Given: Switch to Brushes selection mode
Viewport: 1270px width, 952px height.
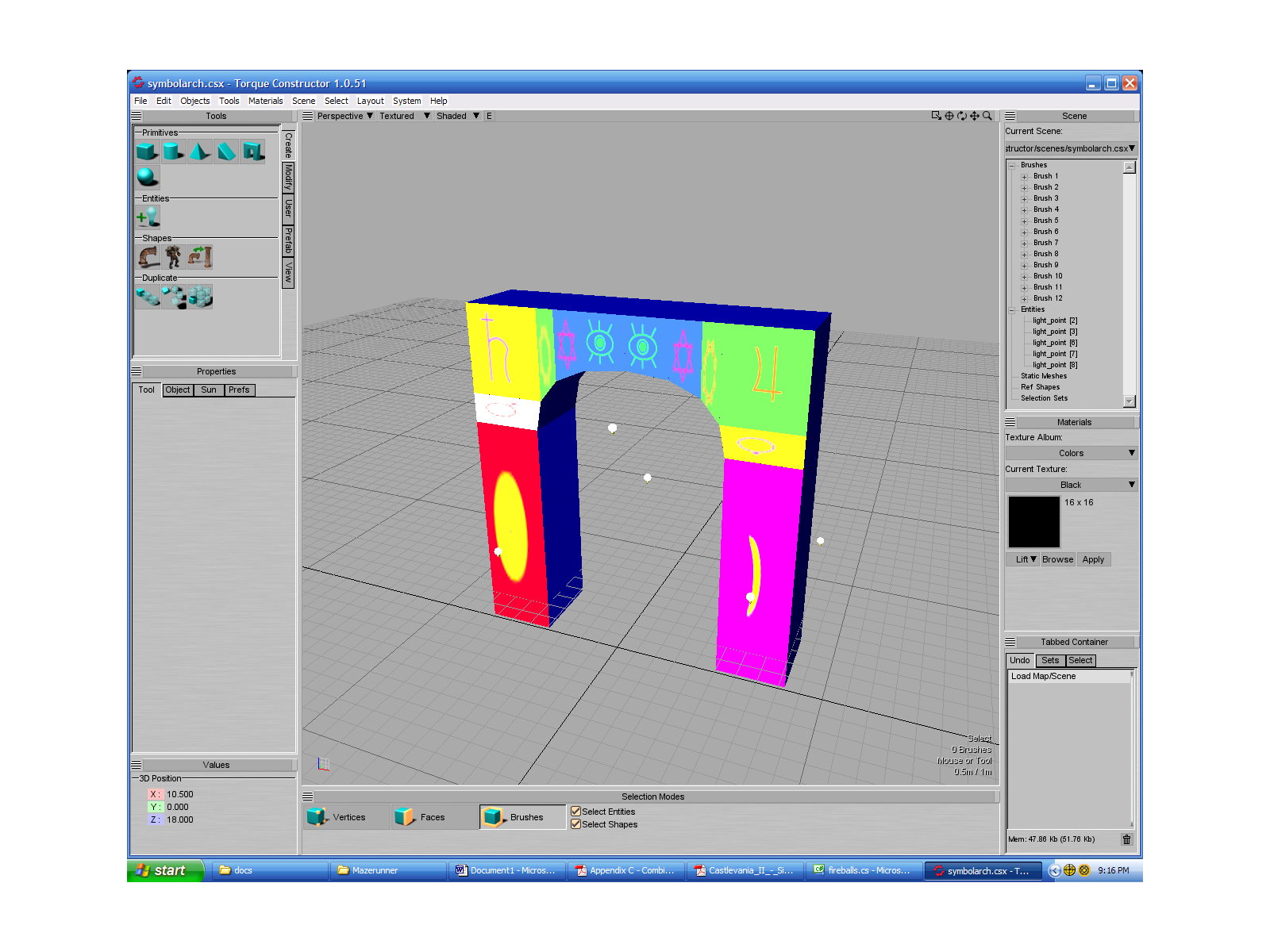Looking at the screenshot, I should [522, 817].
